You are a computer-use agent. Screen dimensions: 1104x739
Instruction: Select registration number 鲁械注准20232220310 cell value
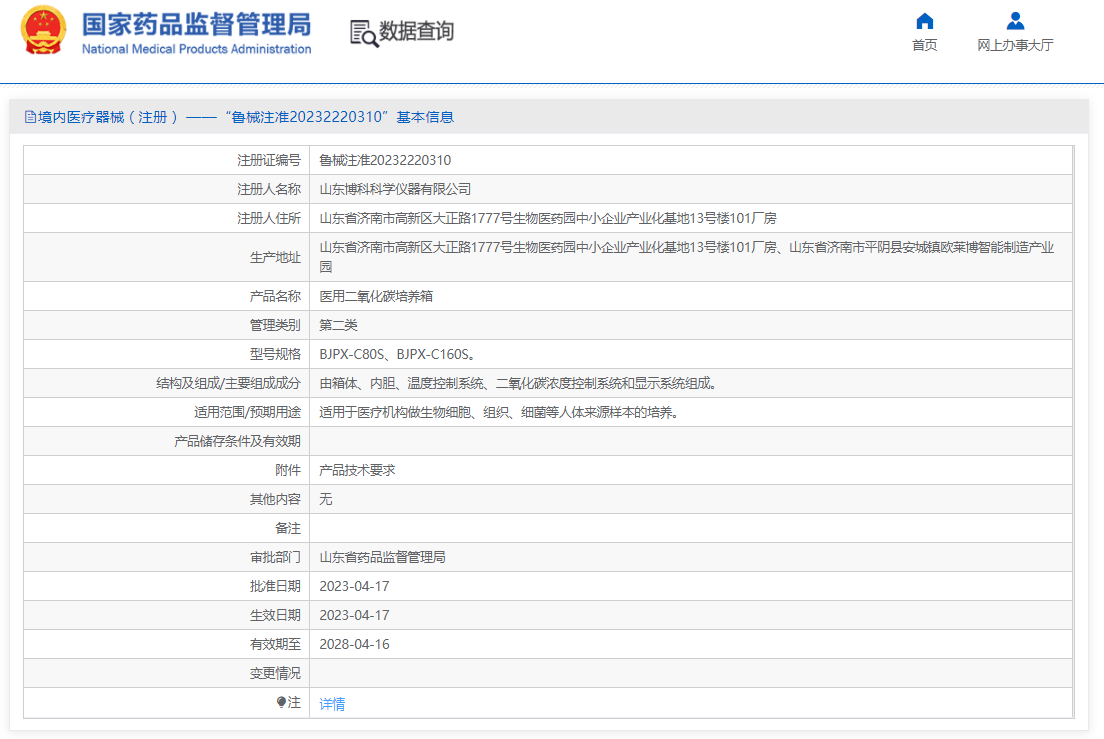385,160
